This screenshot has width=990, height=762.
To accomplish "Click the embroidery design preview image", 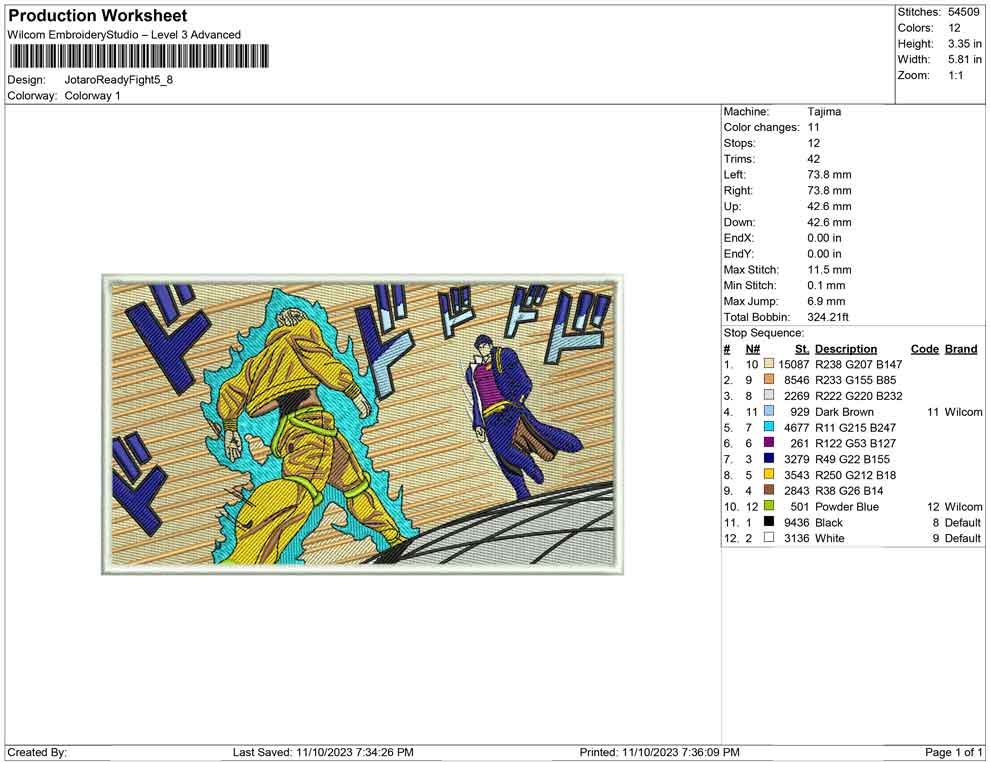I will click(x=362, y=424).
